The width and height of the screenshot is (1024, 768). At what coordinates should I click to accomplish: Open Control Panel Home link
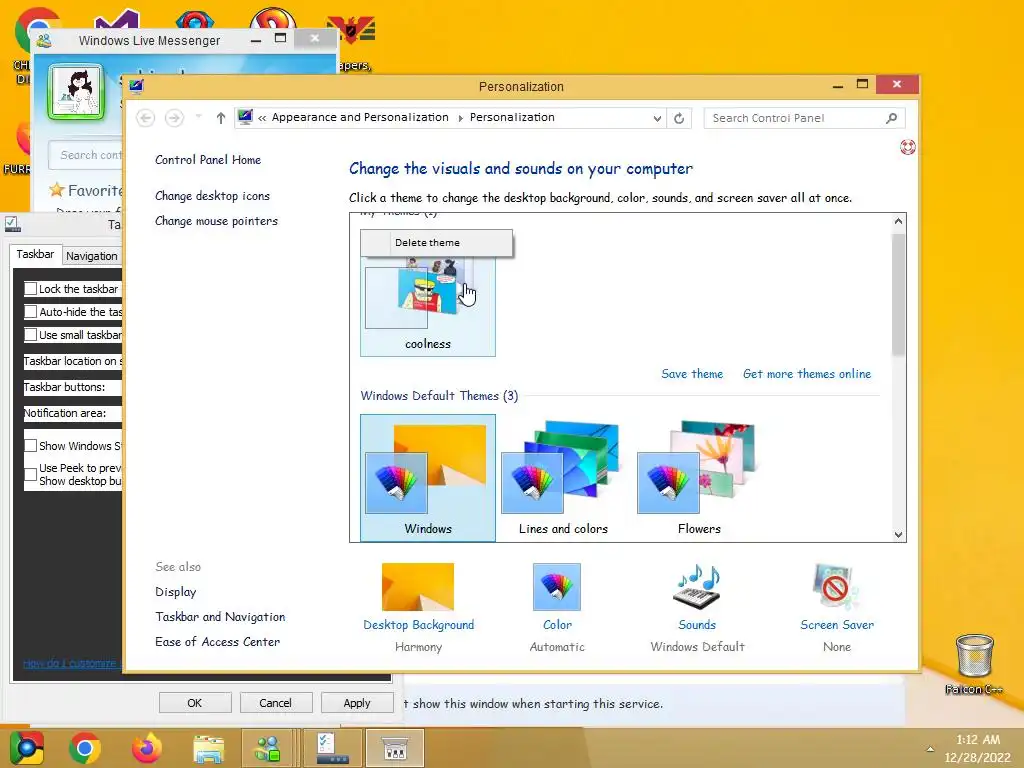tap(208, 159)
